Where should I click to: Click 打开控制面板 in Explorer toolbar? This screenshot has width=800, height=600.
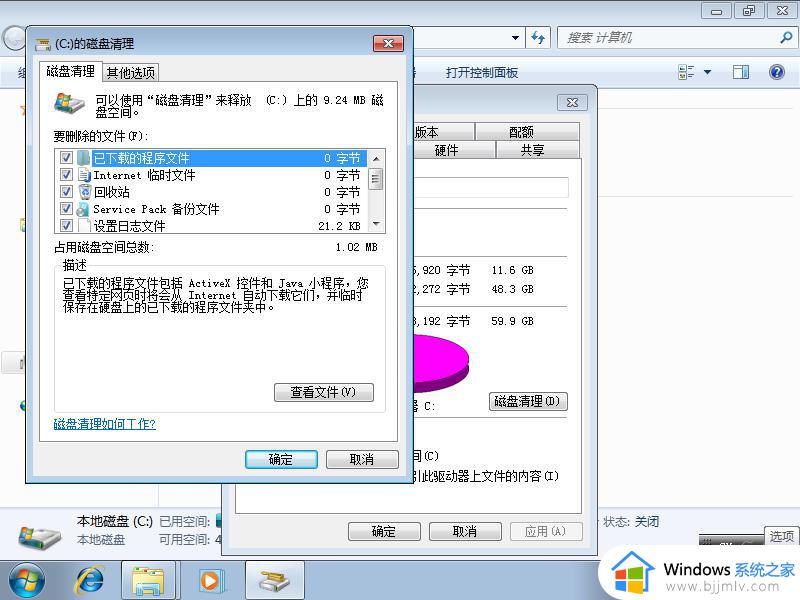pyautogui.click(x=481, y=72)
